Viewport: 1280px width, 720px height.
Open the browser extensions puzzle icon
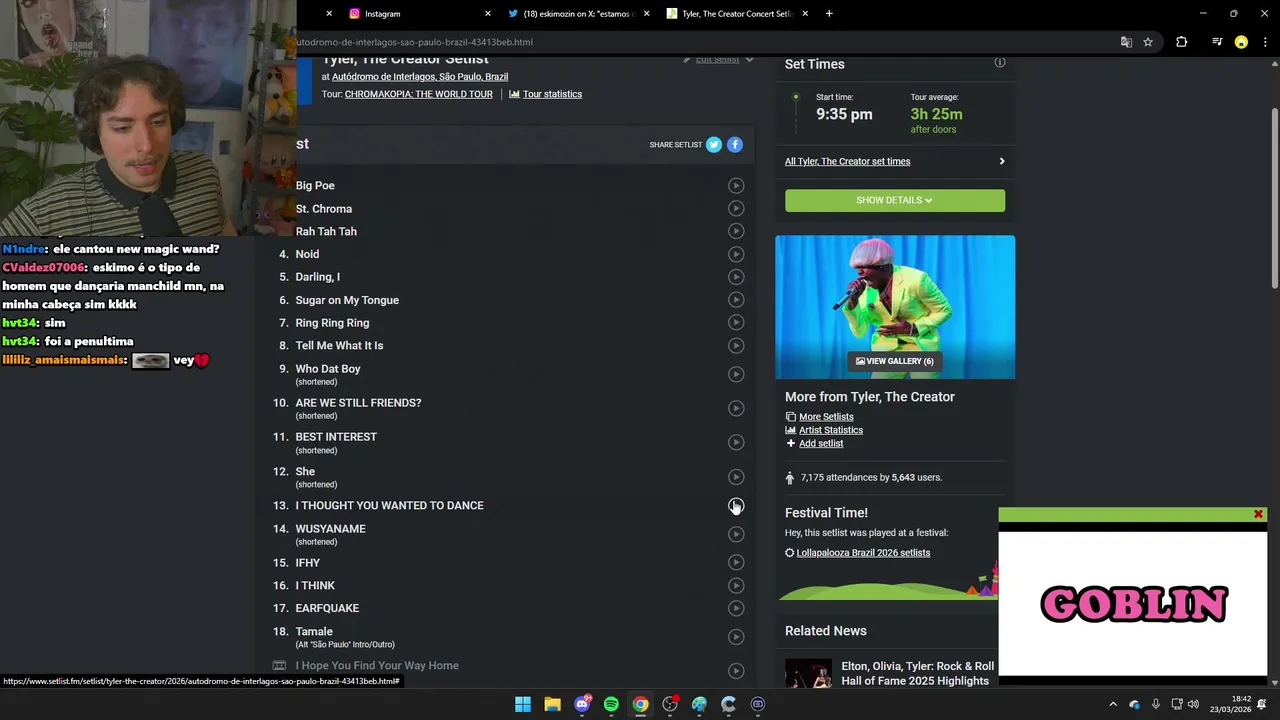(x=1181, y=42)
